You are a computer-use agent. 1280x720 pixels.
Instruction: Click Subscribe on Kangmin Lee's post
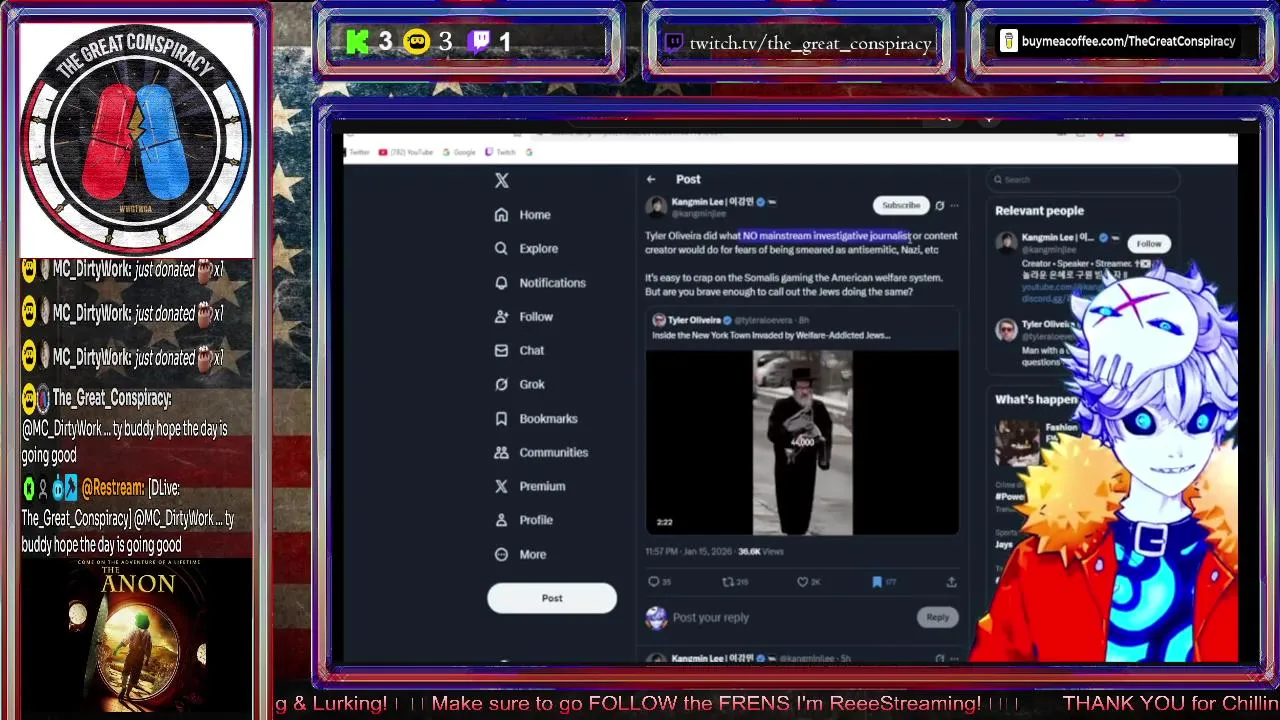tap(901, 205)
